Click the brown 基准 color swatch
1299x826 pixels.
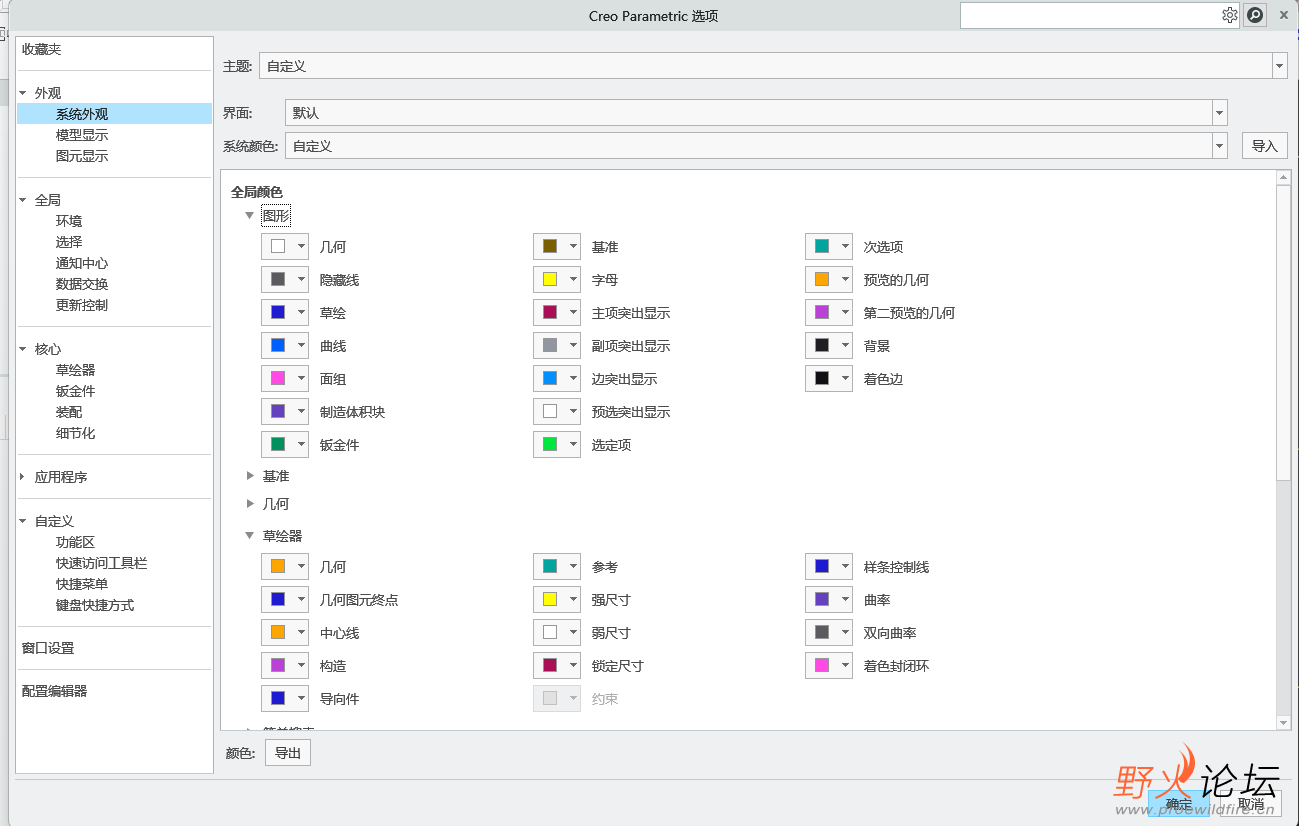click(x=550, y=246)
